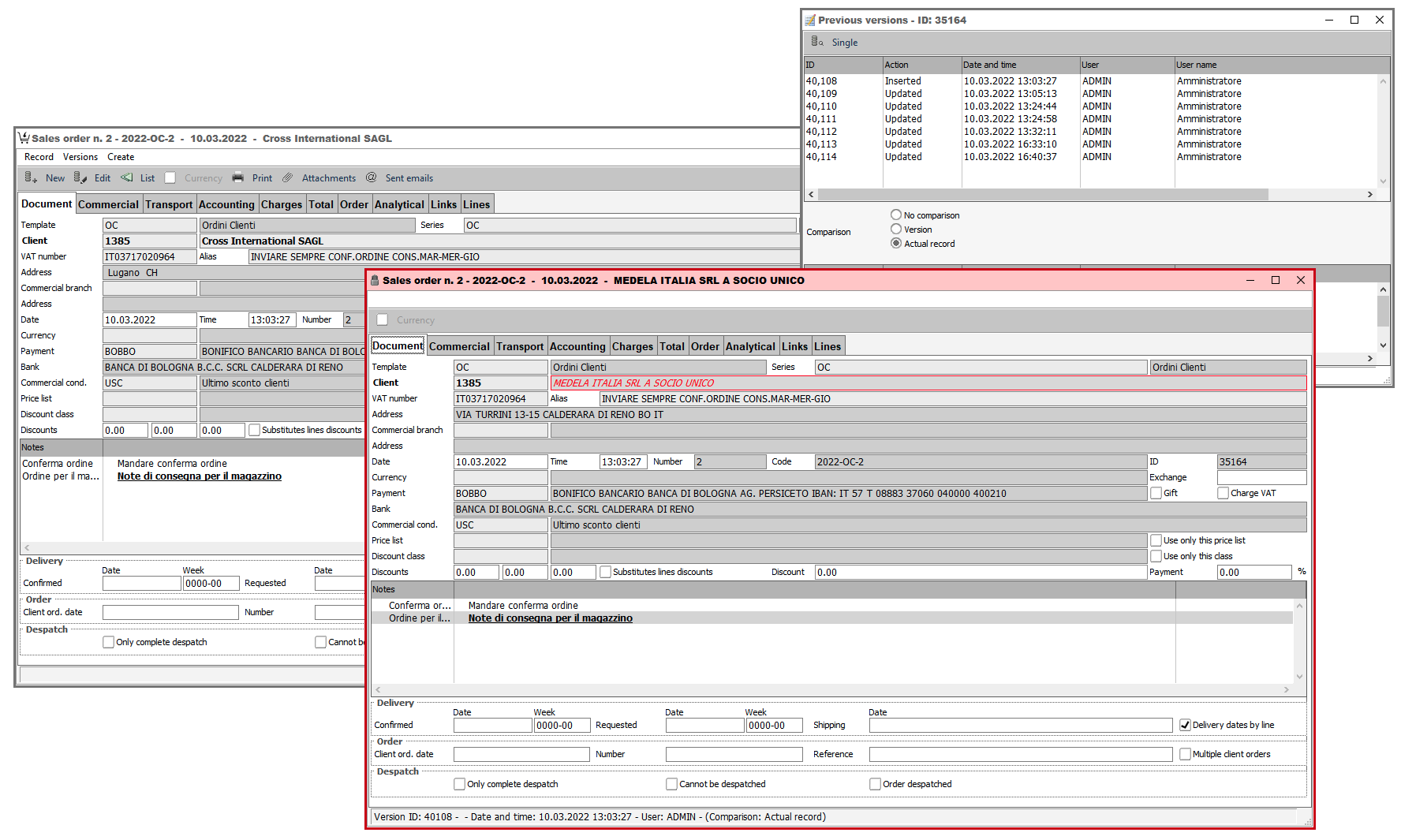The height and width of the screenshot is (840, 1401).
Task: Select version row 40,111
Action: [1090, 118]
